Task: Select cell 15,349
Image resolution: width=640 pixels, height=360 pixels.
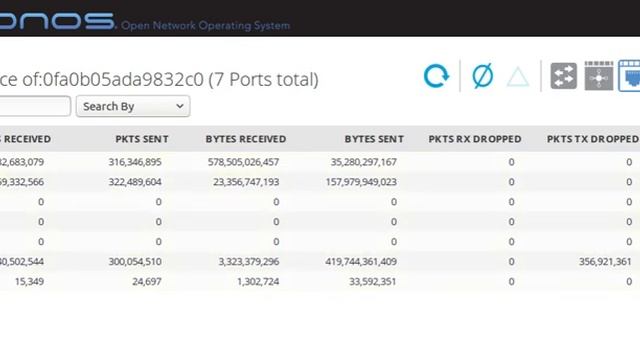Action: (x=29, y=282)
